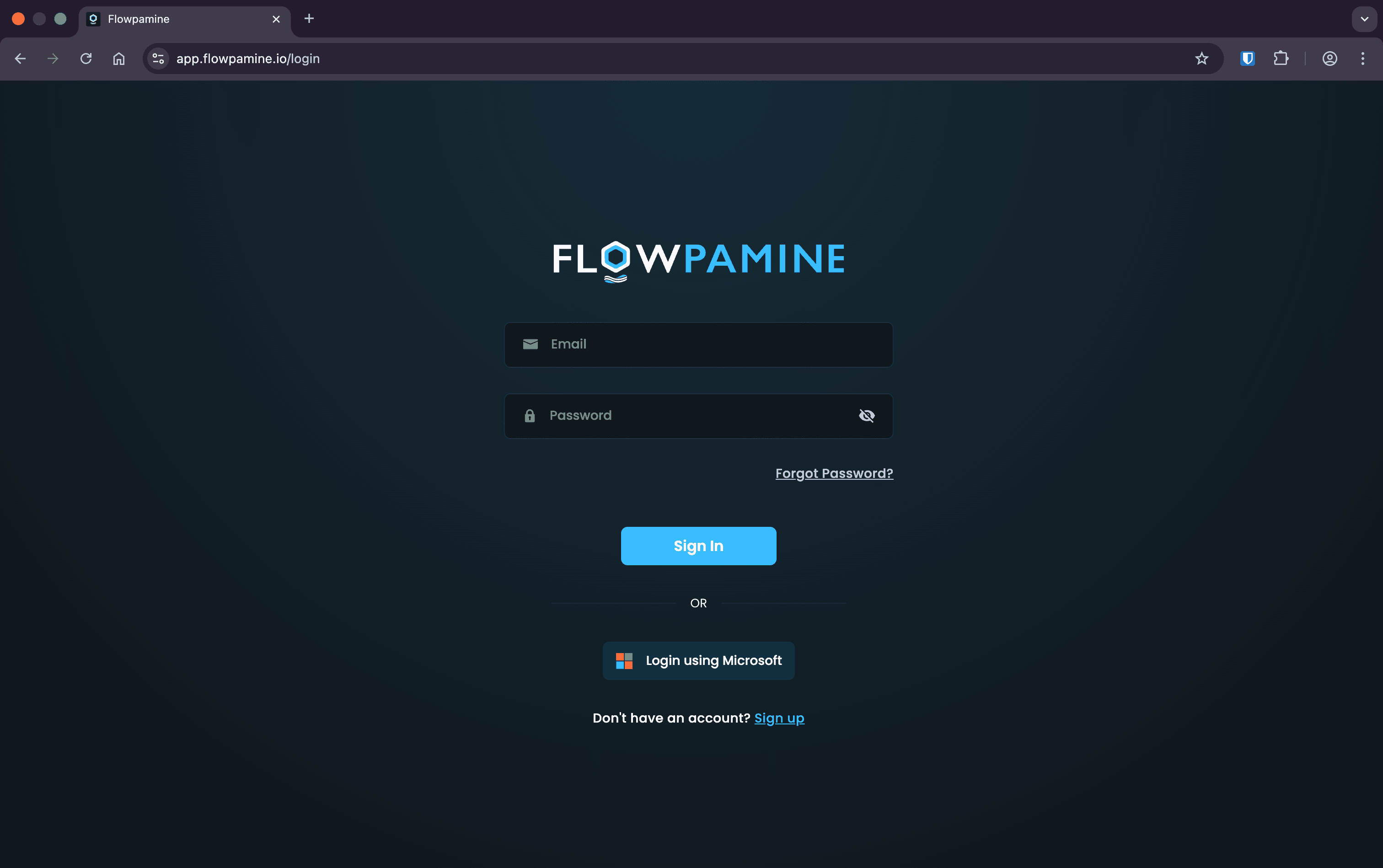
Task: Open the browser profile account icon
Action: (x=1330, y=58)
